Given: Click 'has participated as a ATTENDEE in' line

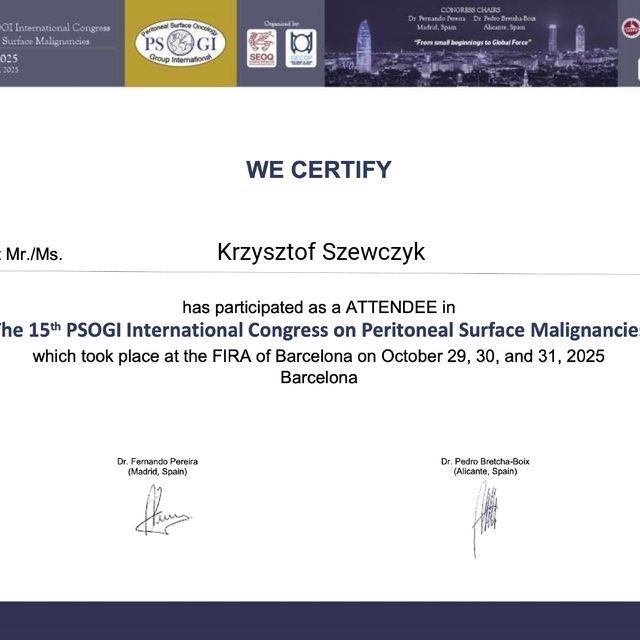Looking at the screenshot, I should [x=319, y=307].
